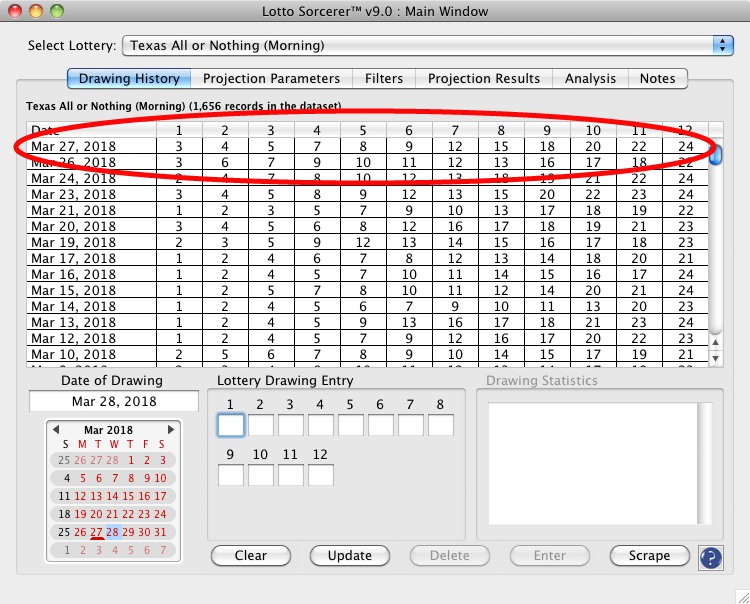Click the drawing history scrollbar thumb
The image size is (750, 604).
click(716, 154)
